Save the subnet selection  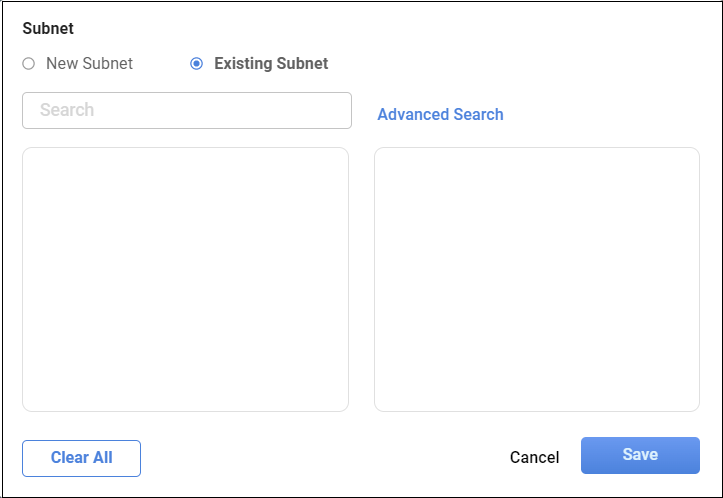[640, 455]
